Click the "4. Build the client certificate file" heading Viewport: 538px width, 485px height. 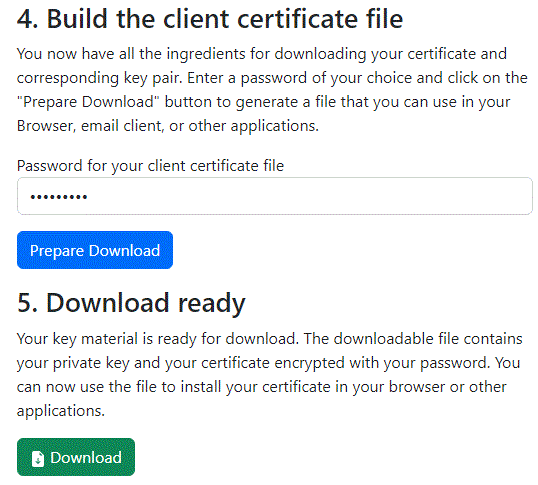(x=210, y=19)
